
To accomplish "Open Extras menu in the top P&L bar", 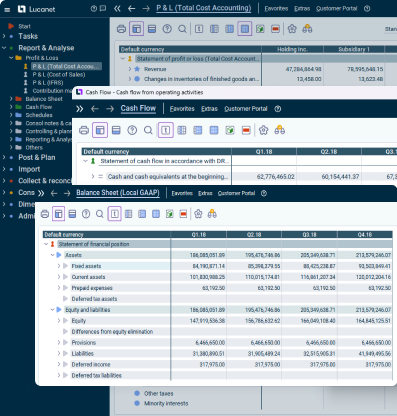I will pyautogui.click(x=302, y=9).
